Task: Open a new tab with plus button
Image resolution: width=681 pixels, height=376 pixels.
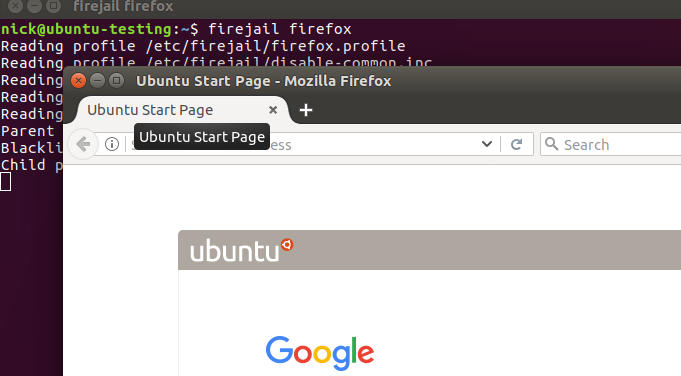Action: [x=306, y=110]
